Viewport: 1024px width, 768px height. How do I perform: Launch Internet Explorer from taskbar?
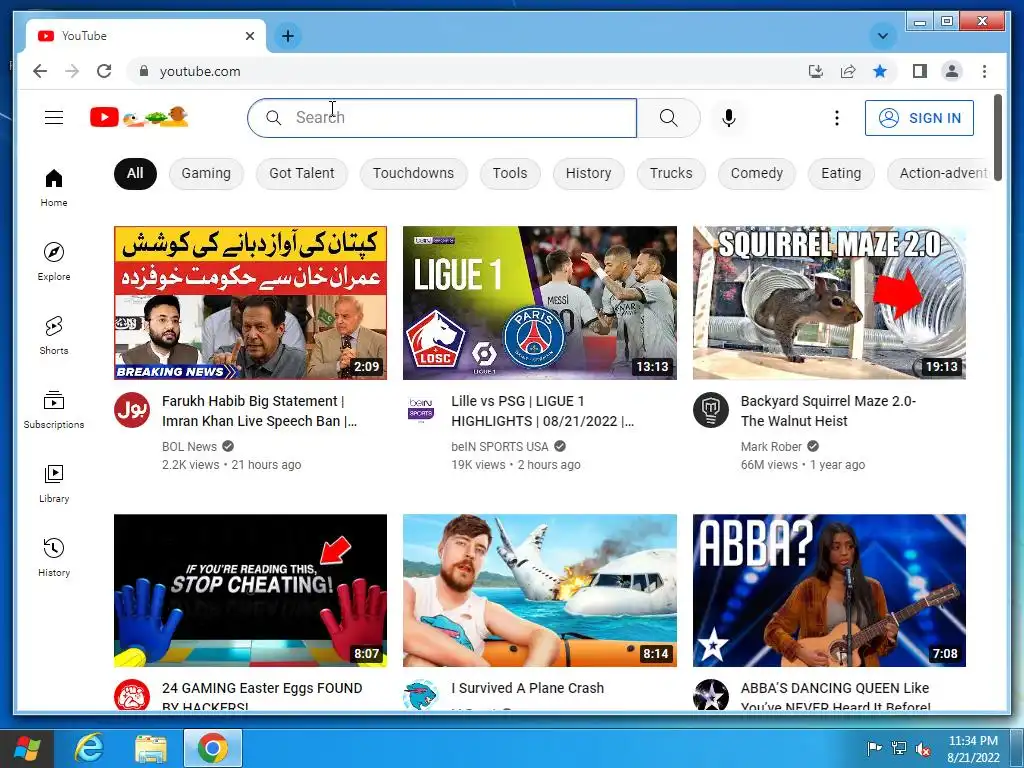click(89, 748)
